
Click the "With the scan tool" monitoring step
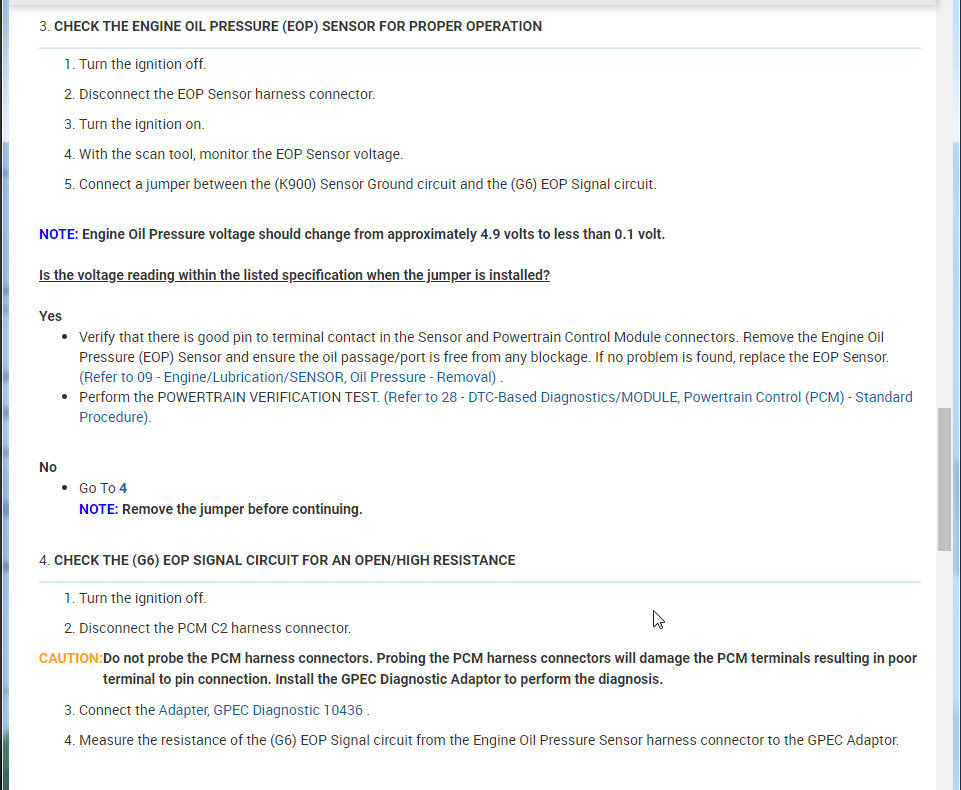pyautogui.click(x=240, y=154)
